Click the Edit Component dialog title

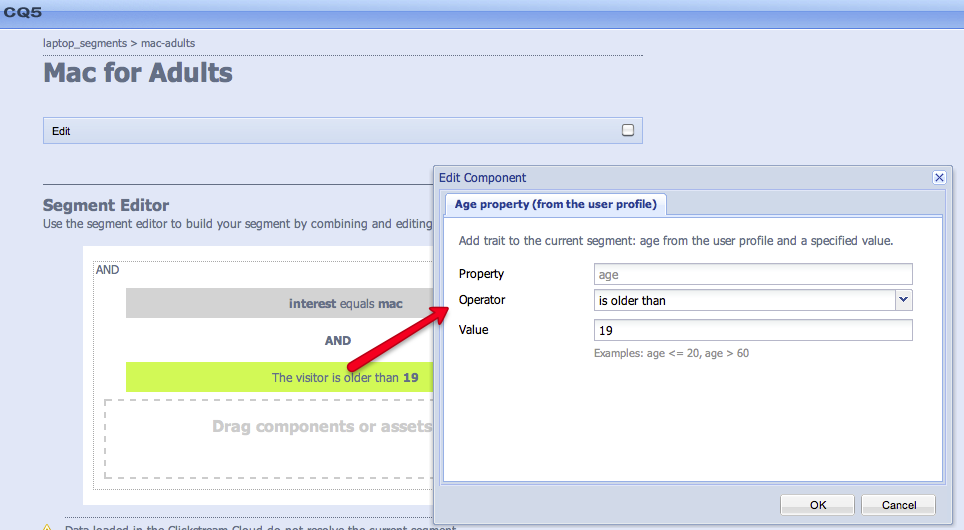click(x=482, y=178)
